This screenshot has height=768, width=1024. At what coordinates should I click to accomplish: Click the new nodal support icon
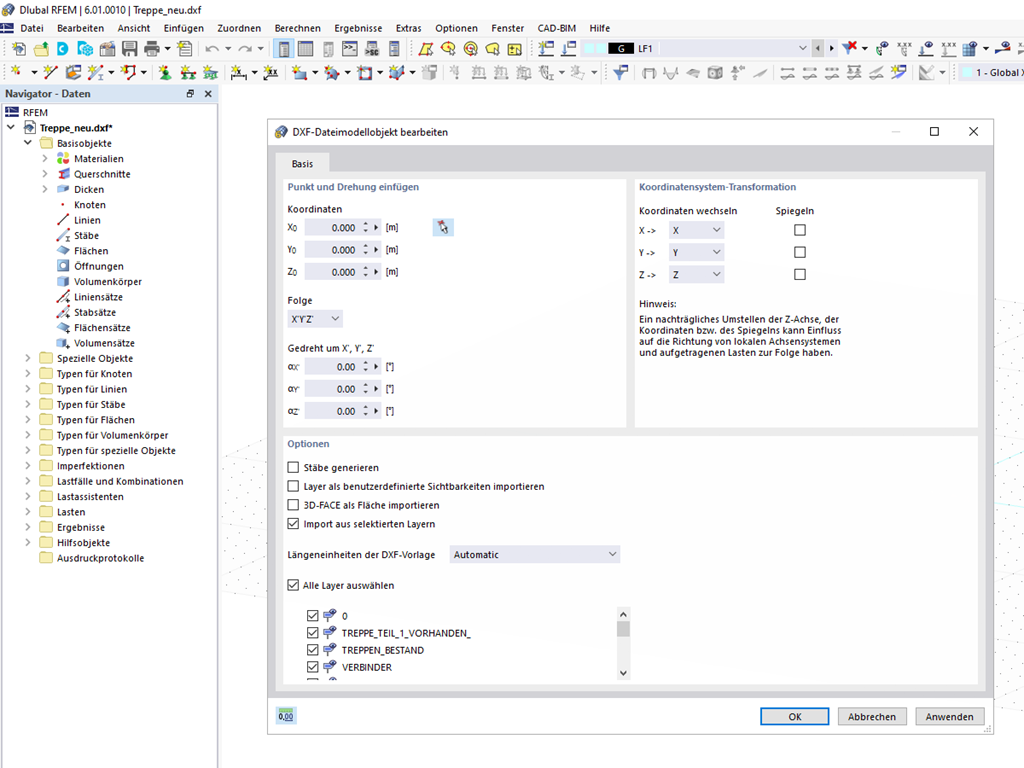click(x=165, y=72)
